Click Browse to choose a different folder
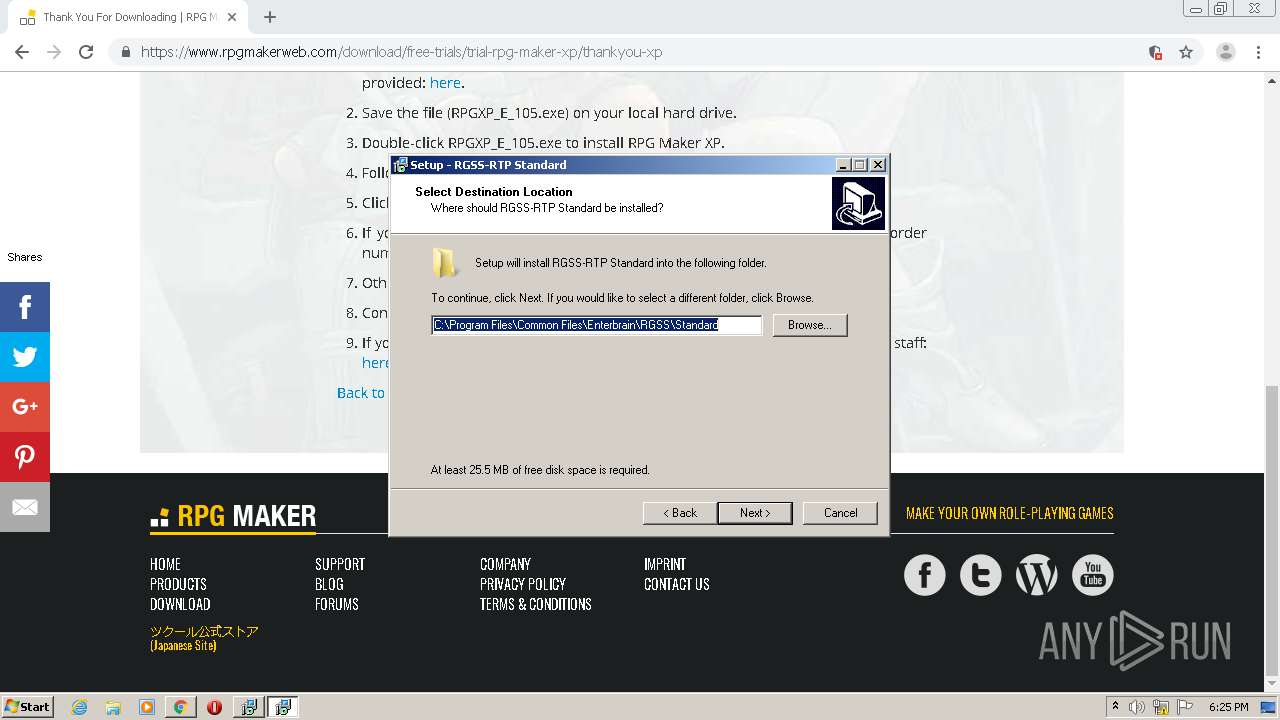 [x=810, y=325]
